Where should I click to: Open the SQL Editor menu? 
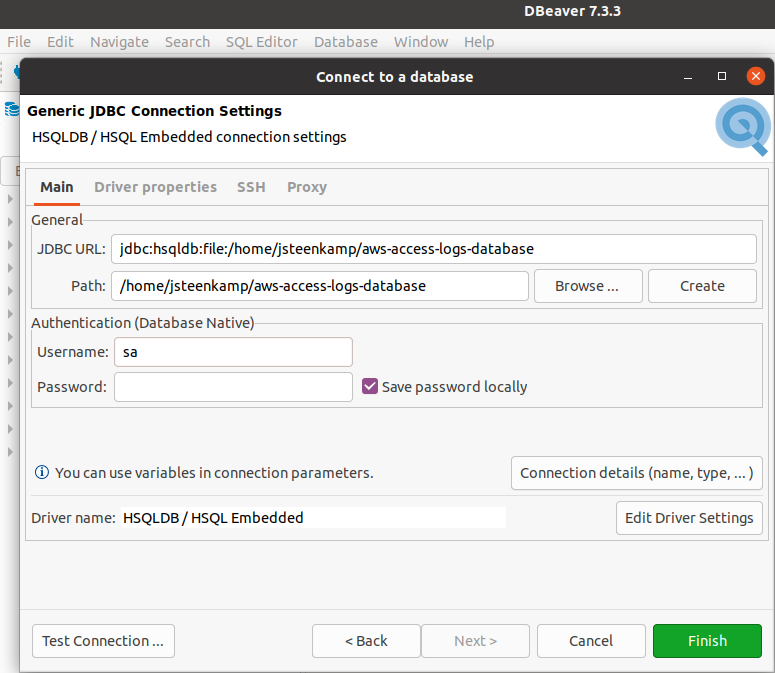coord(261,42)
